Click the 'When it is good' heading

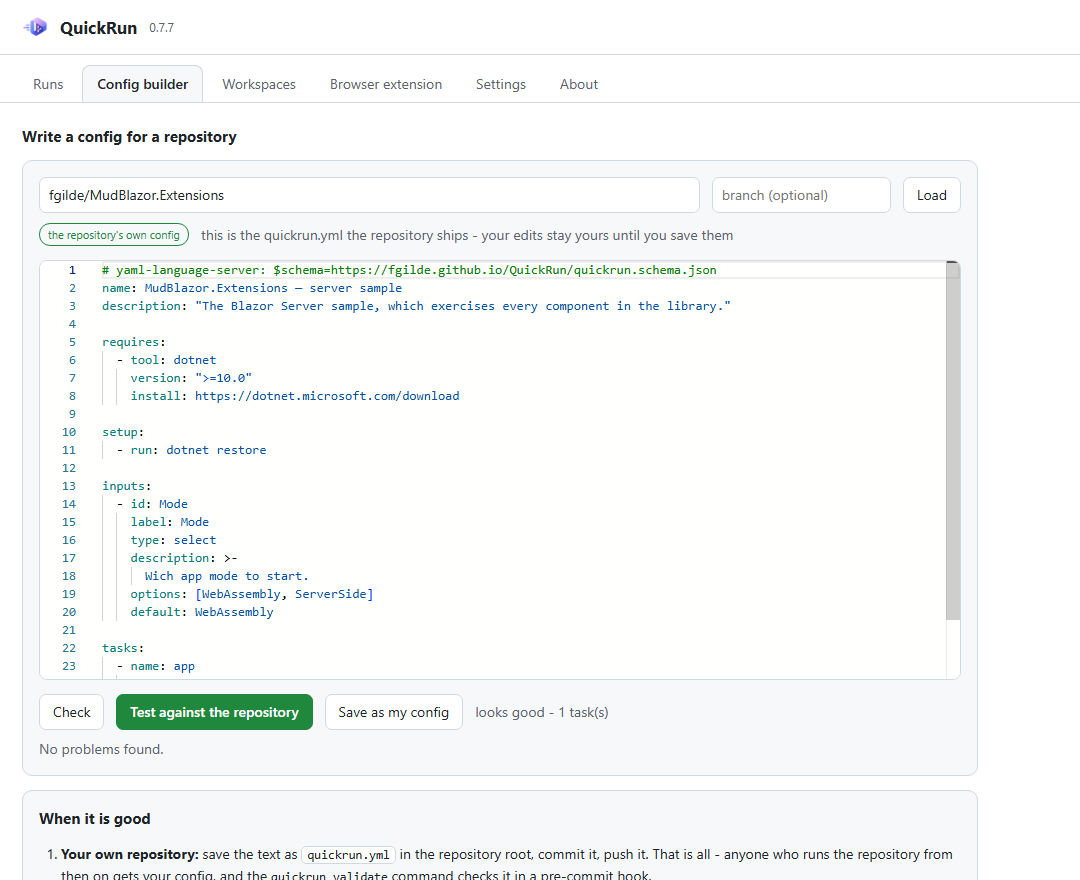[x=94, y=819]
